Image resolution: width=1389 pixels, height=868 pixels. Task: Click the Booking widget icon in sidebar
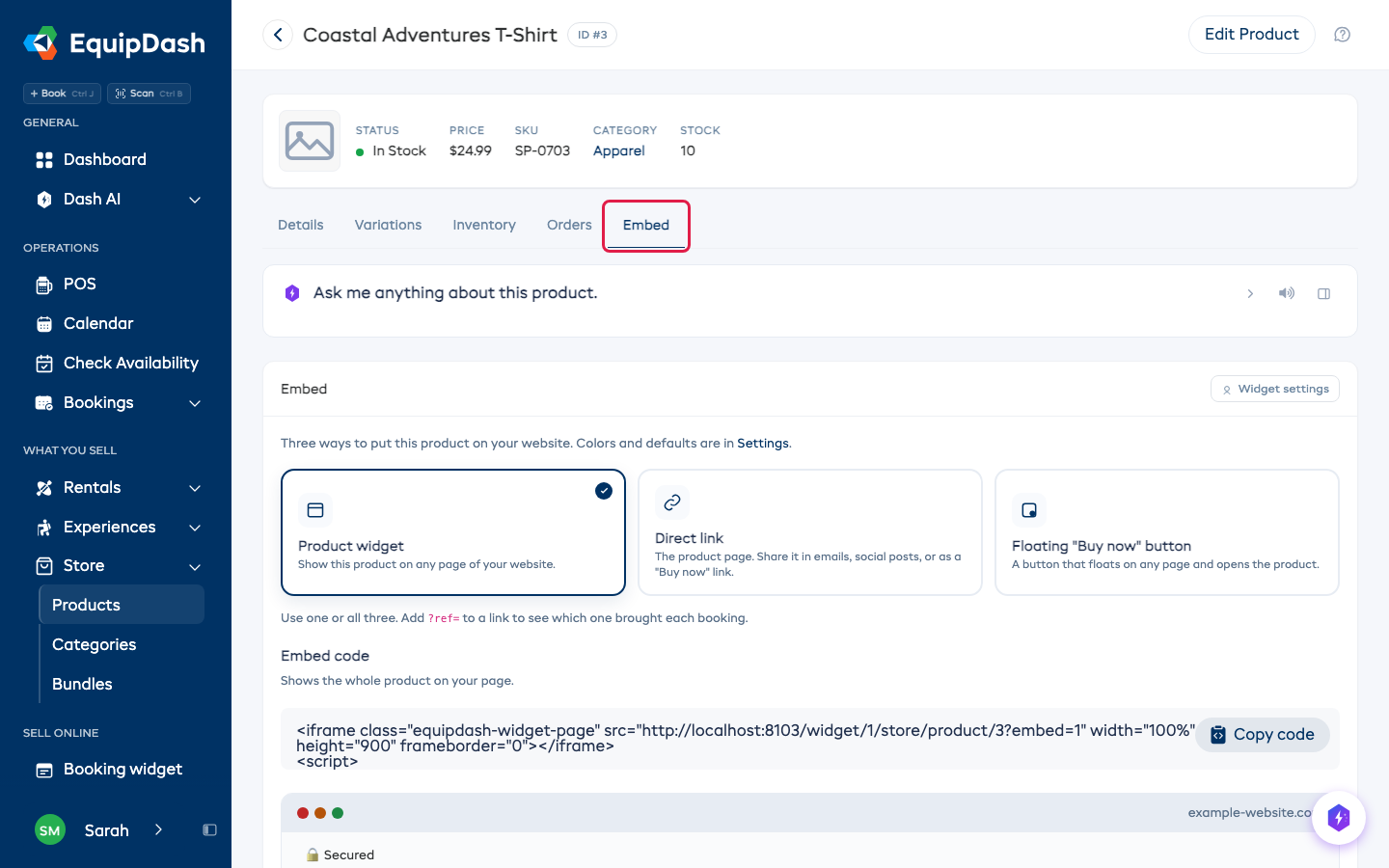pyautogui.click(x=44, y=770)
